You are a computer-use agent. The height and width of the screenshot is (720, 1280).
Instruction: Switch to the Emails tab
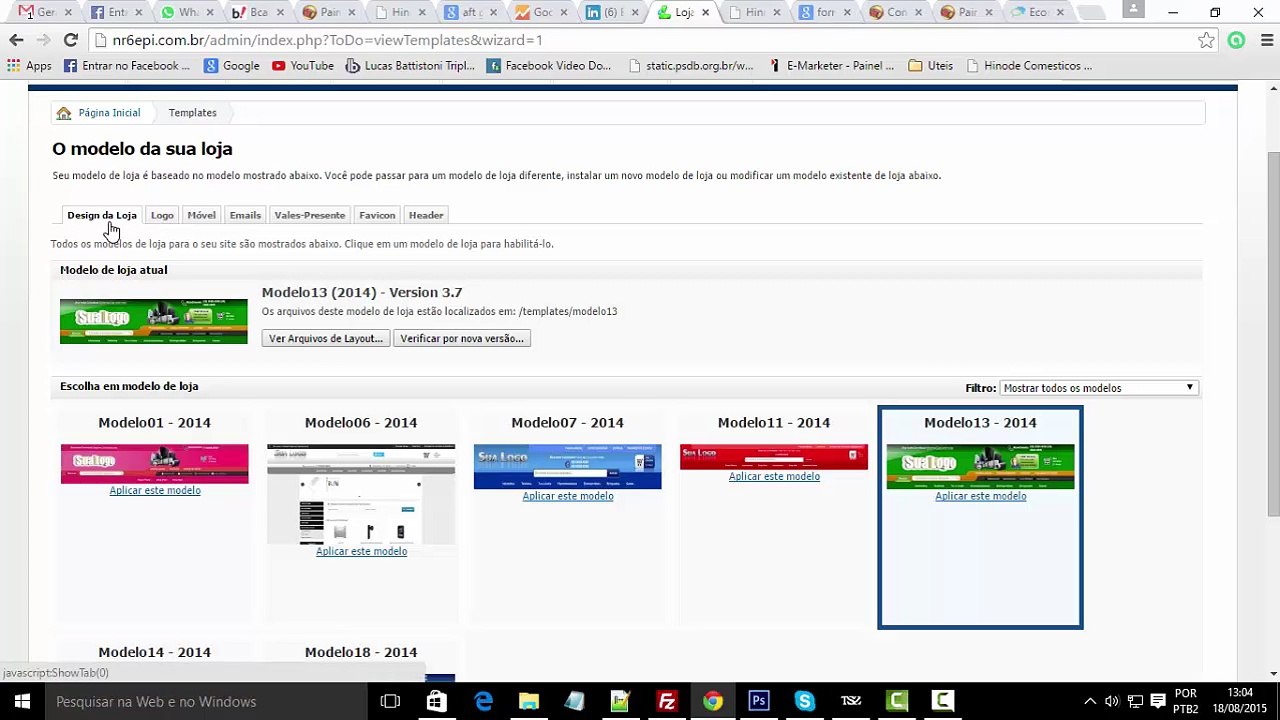[x=245, y=215]
